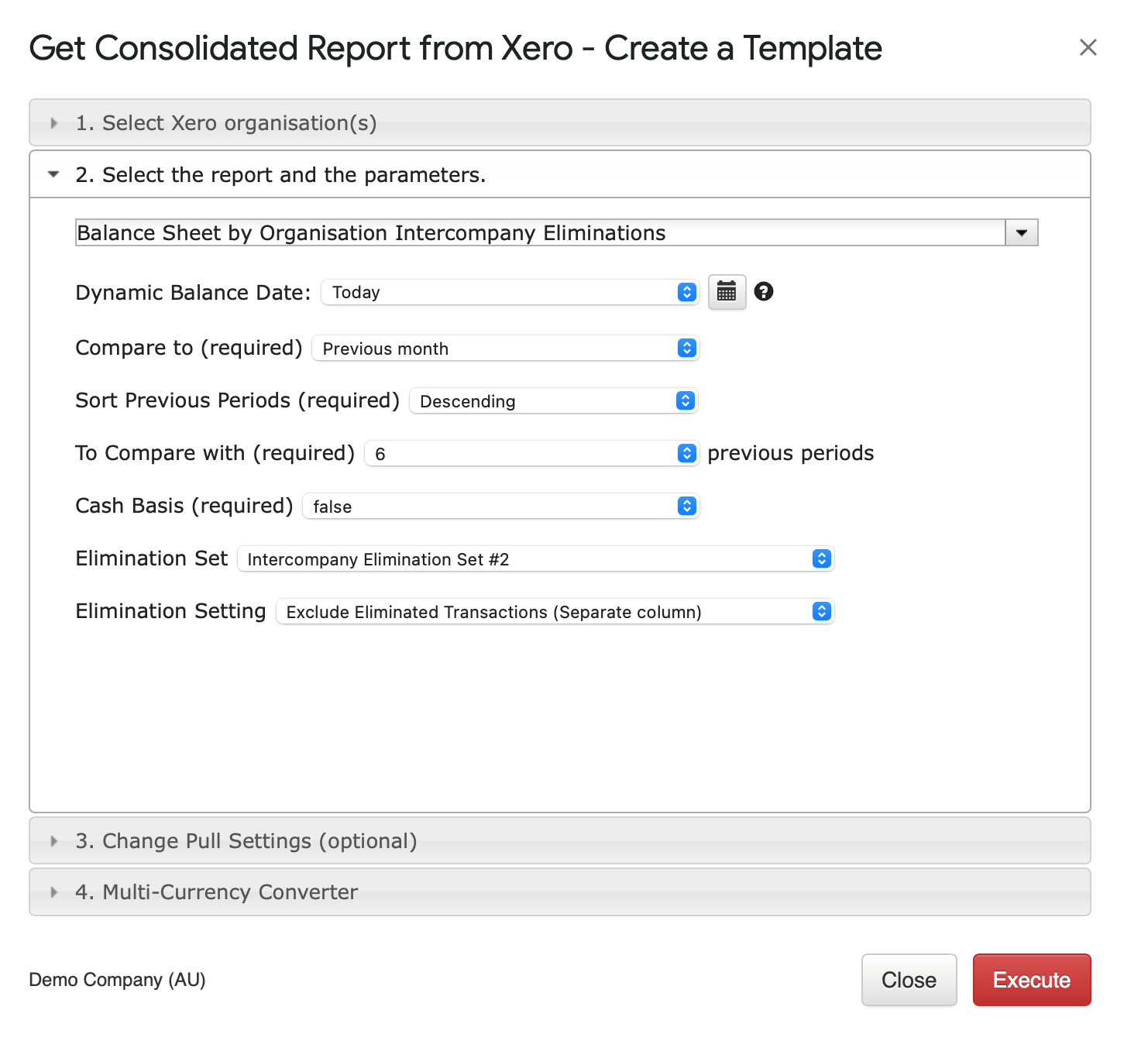The height and width of the screenshot is (1041, 1148).
Task: Open the Compare to dropdown
Action: click(505, 348)
